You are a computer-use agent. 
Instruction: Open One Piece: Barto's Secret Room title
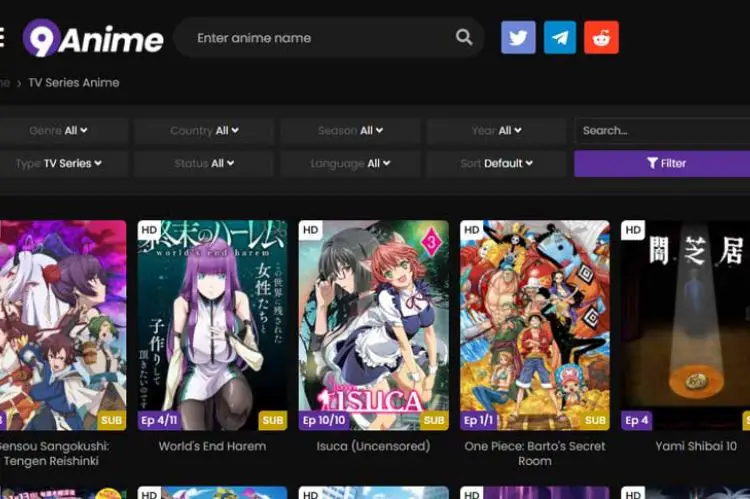tap(535, 454)
